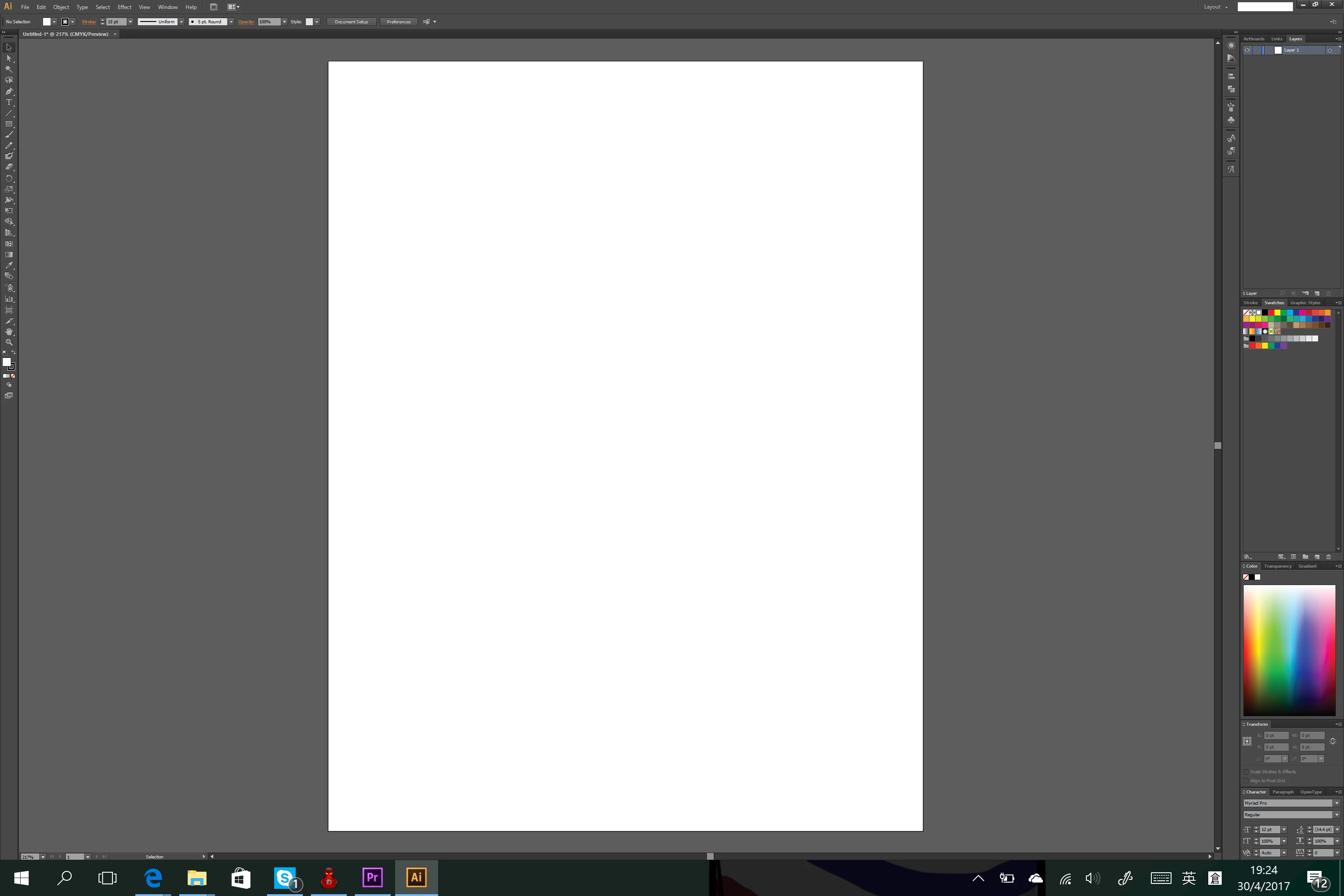
Task: Expand the Opacity 100% dropdown
Action: tap(284, 22)
